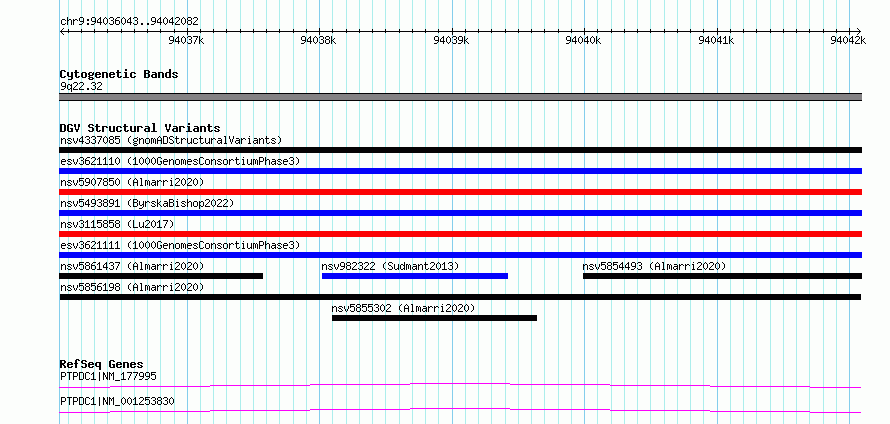Click the 94037k ruler tick label
This screenshot has width=890, height=424.
coord(187,40)
